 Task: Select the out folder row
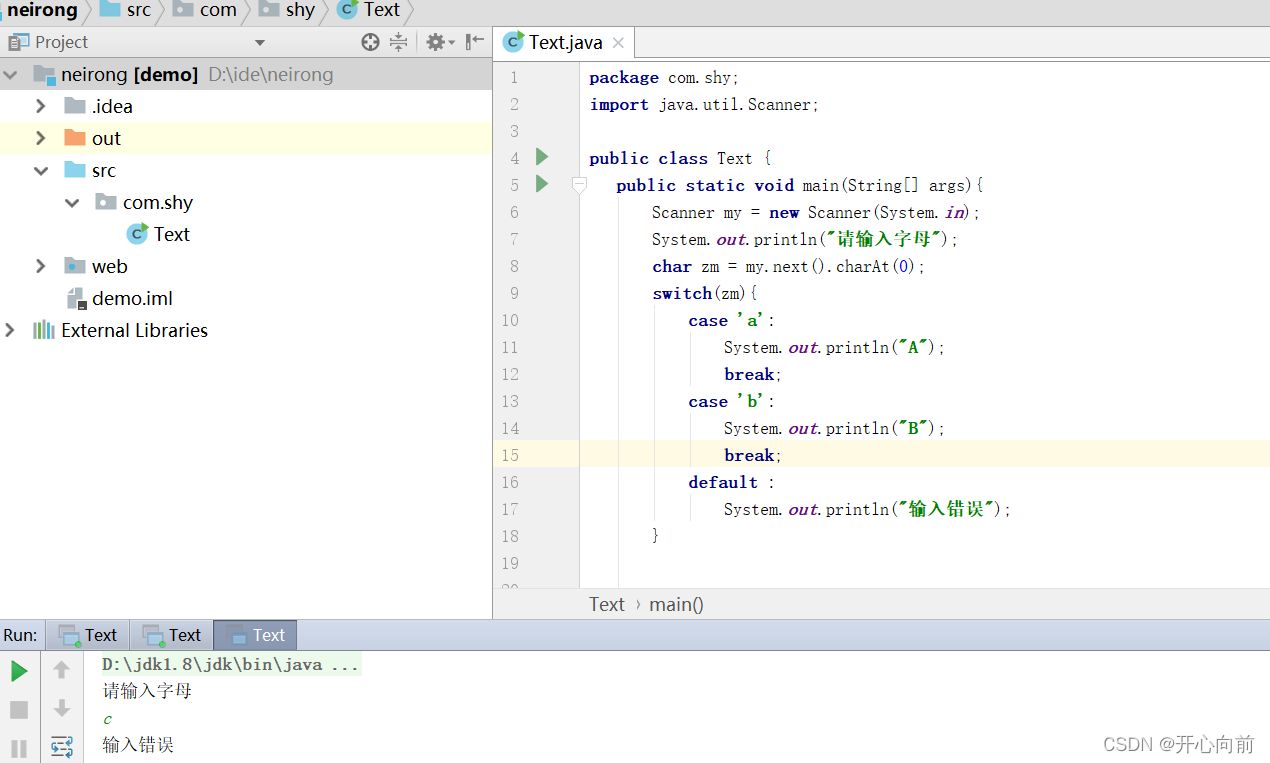pos(245,138)
